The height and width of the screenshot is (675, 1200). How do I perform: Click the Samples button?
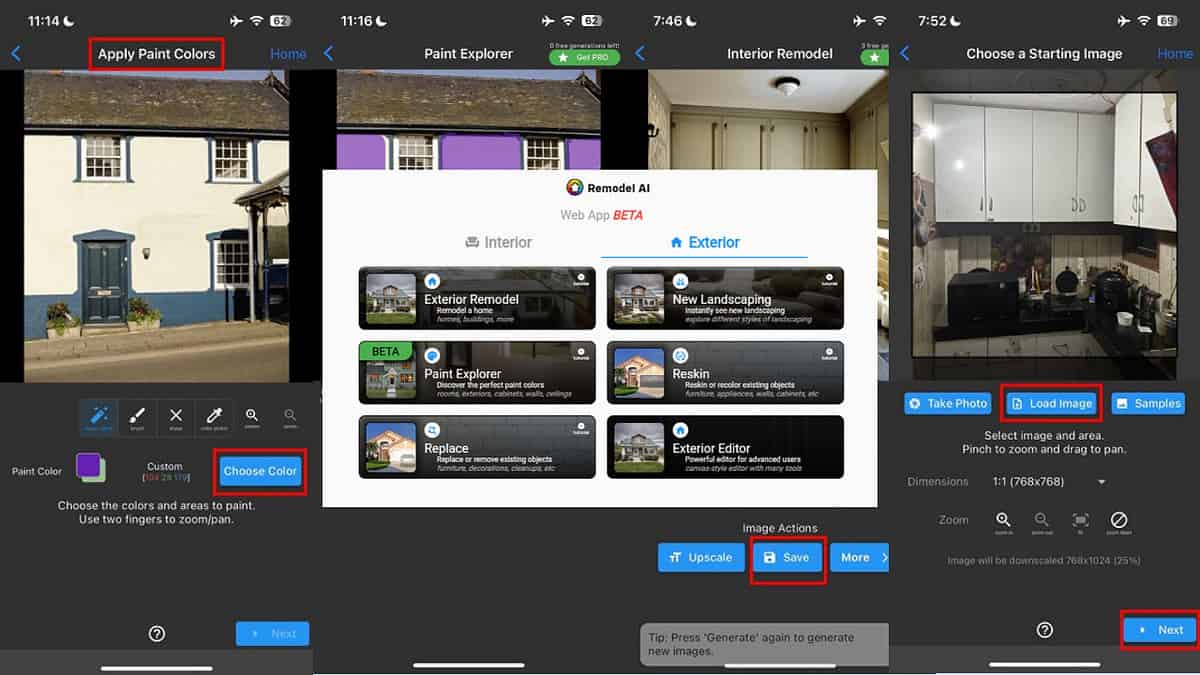coord(1148,403)
